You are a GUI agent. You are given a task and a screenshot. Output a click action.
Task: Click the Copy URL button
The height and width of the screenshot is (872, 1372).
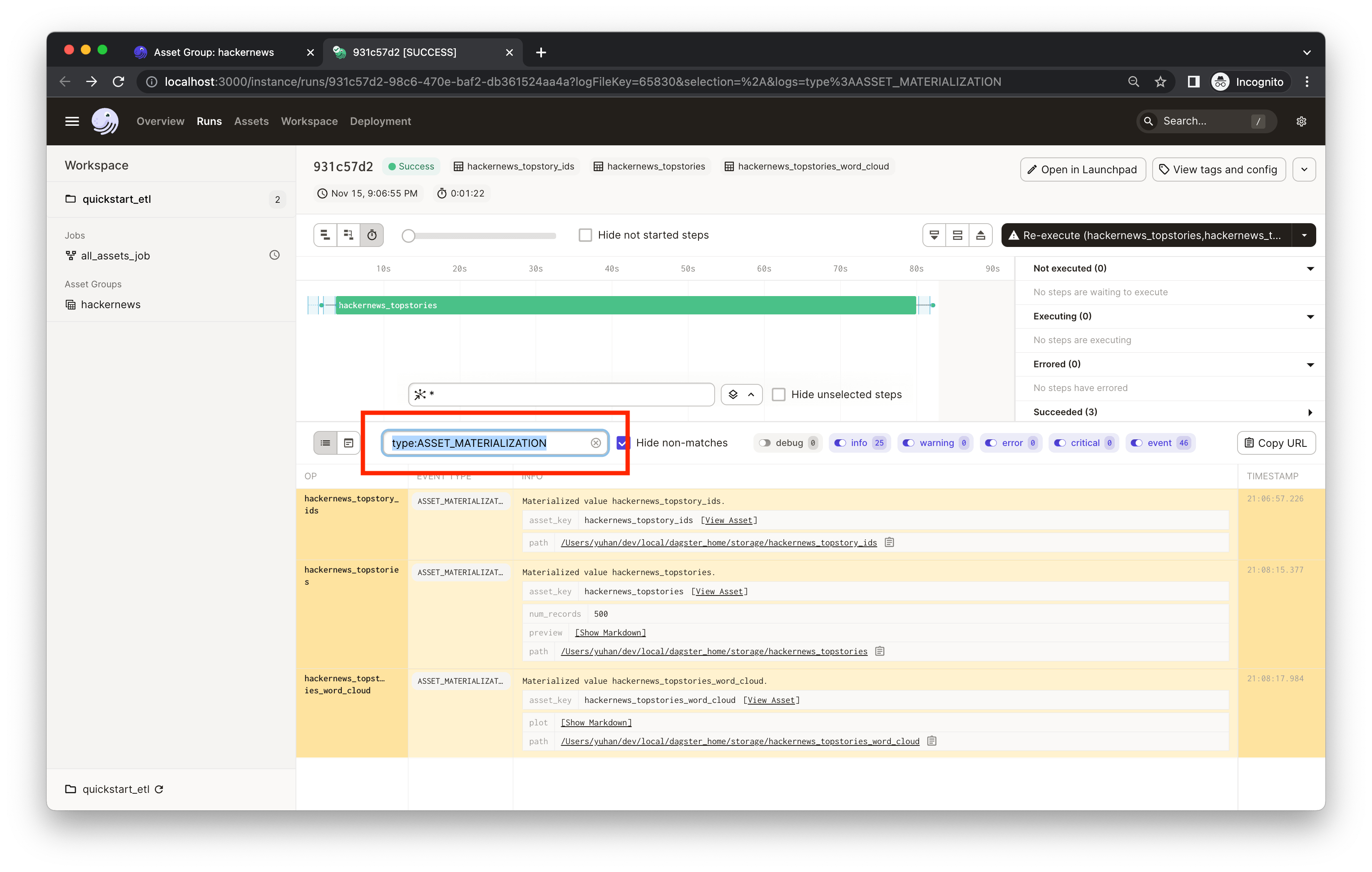tap(1276, 443)
